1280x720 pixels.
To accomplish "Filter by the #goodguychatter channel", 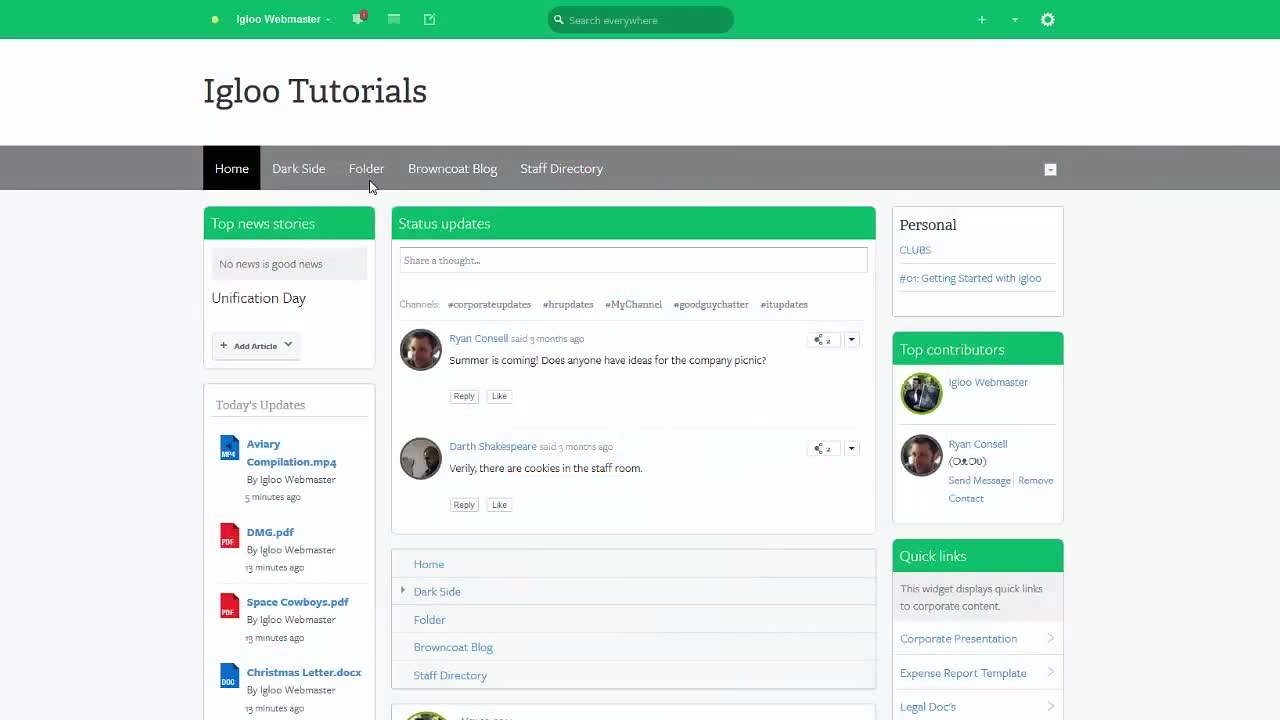I will [711, 304].
